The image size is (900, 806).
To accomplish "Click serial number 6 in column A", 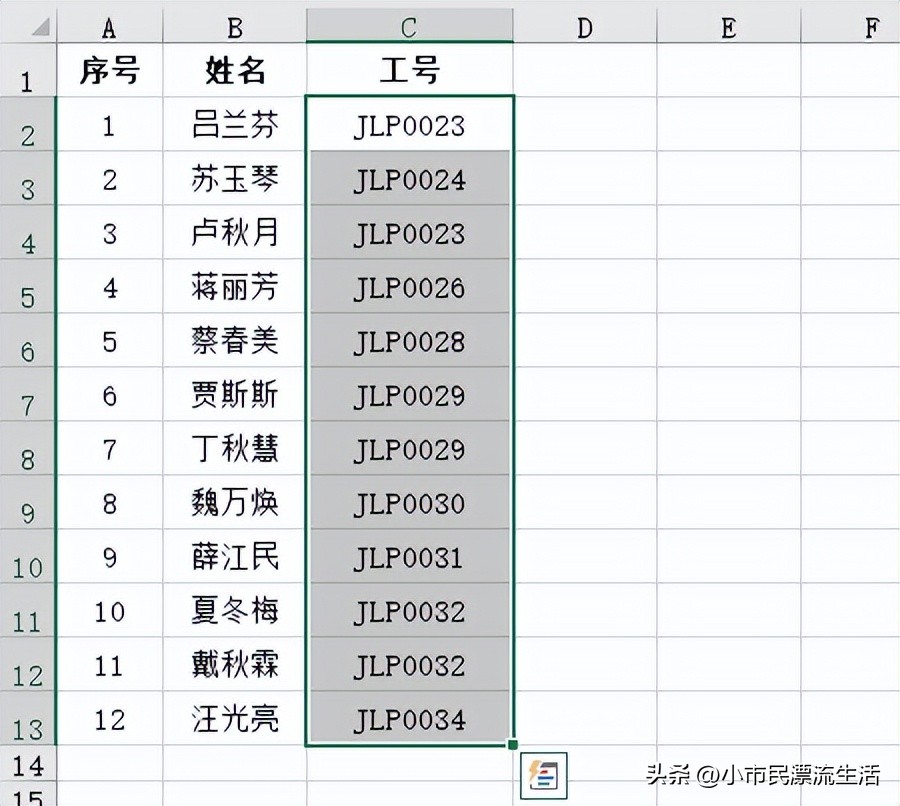I will coord(110,394).
